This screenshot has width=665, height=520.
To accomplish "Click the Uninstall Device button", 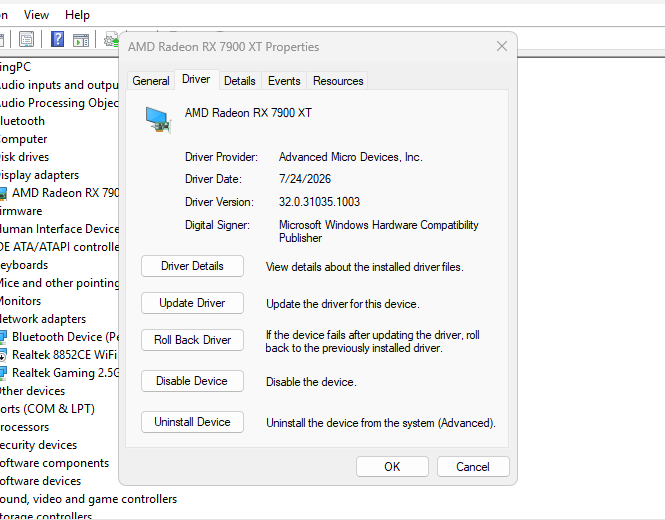I will click(x=192, y=422).
